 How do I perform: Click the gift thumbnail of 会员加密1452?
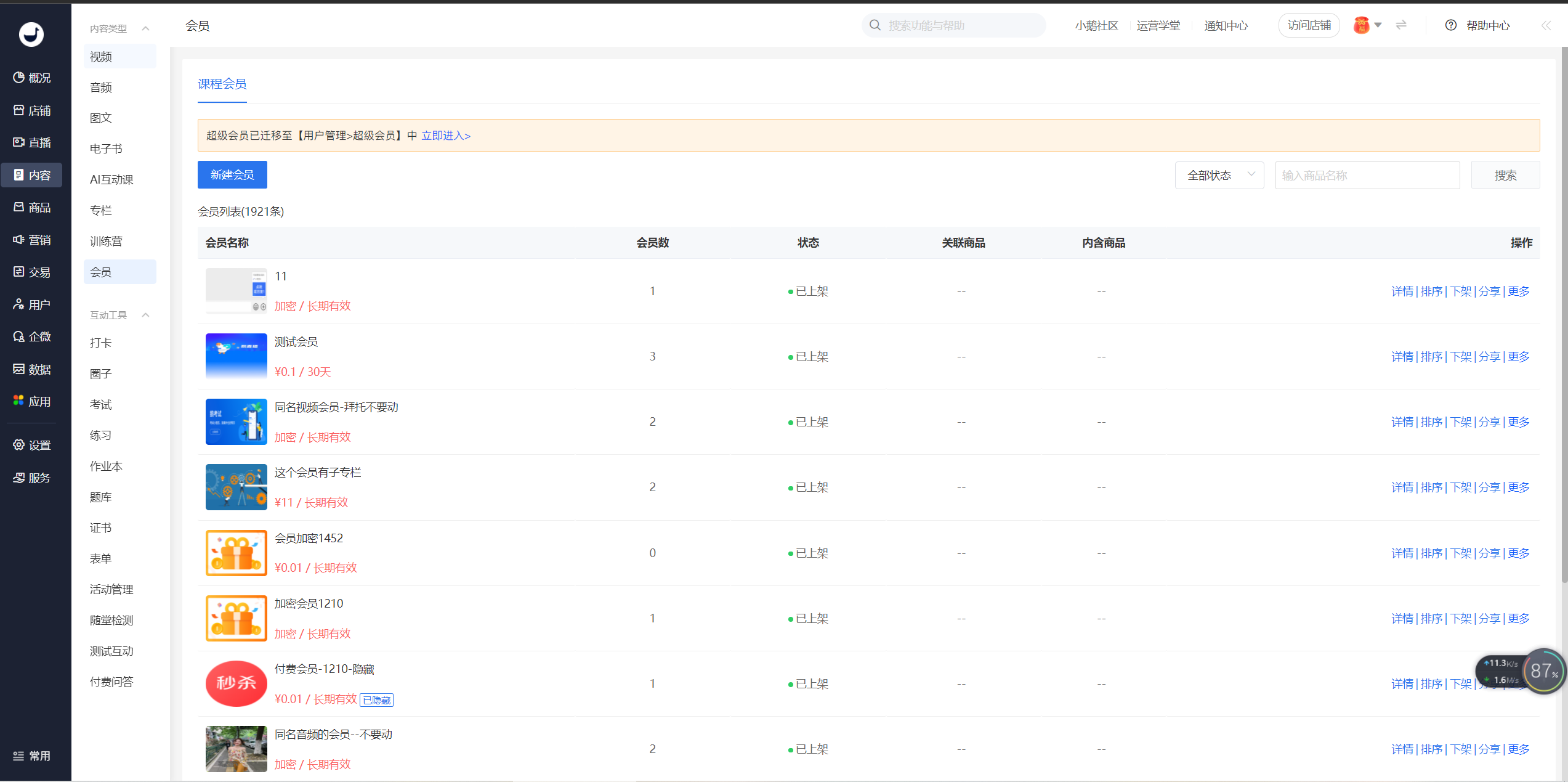[x=236, y=553]
